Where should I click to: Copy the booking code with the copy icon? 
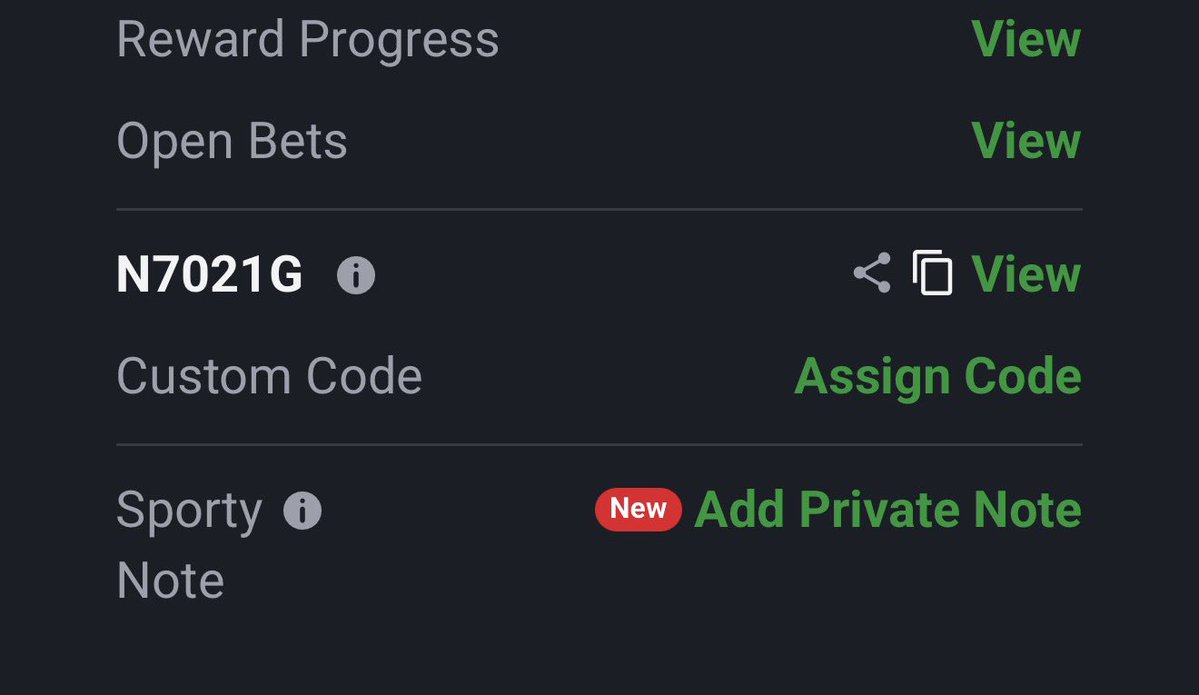[932, 272]
